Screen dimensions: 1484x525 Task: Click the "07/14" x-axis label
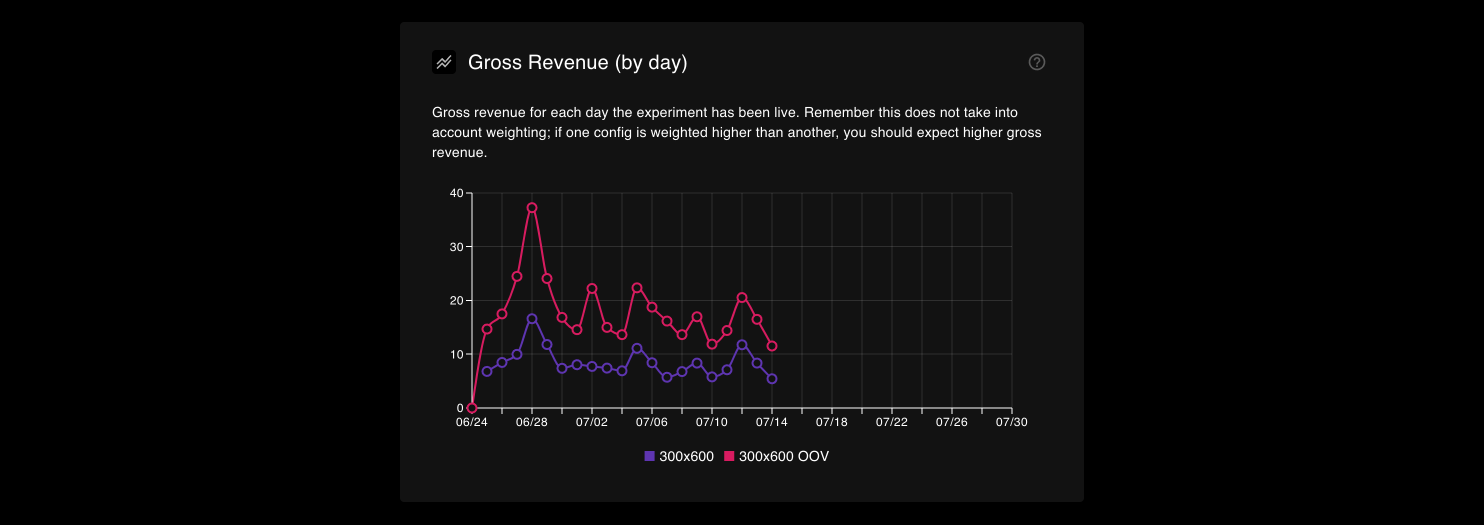[772, 422]
